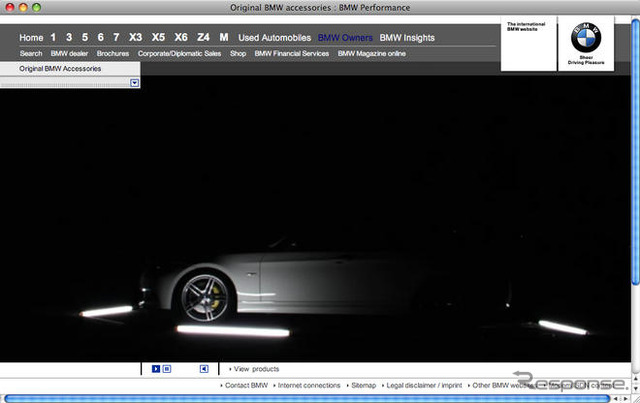Open BMW Magazine online link

coord(372,53)
